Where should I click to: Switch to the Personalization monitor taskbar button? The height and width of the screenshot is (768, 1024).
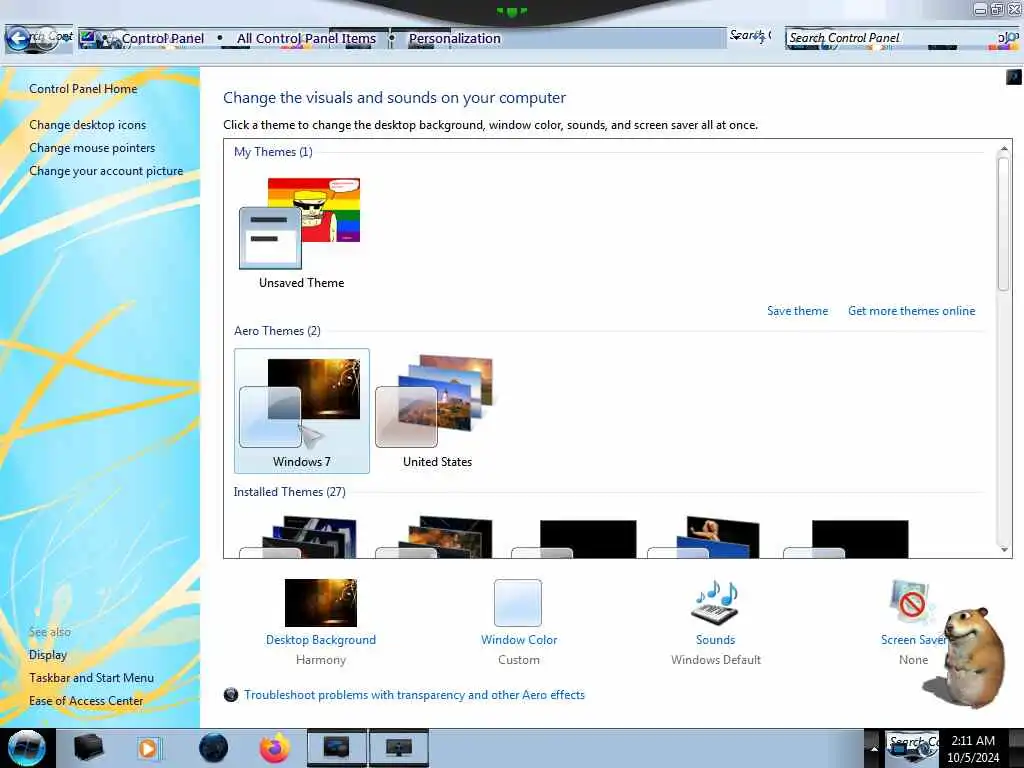(399, 748)
